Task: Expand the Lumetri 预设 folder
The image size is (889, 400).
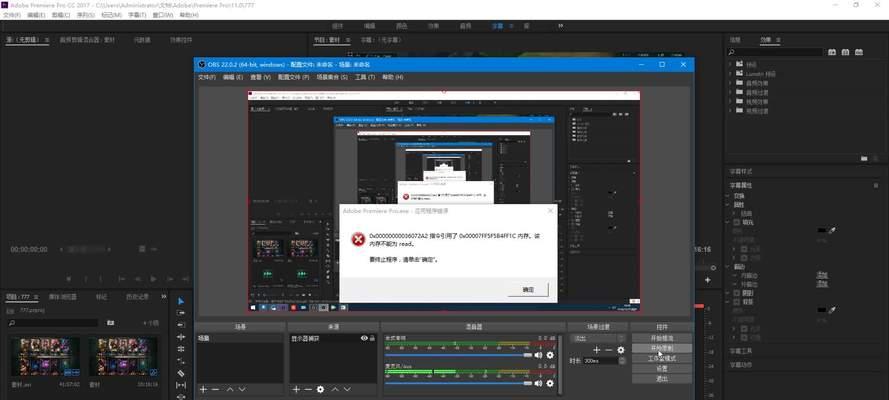Action: click(730, 74)
